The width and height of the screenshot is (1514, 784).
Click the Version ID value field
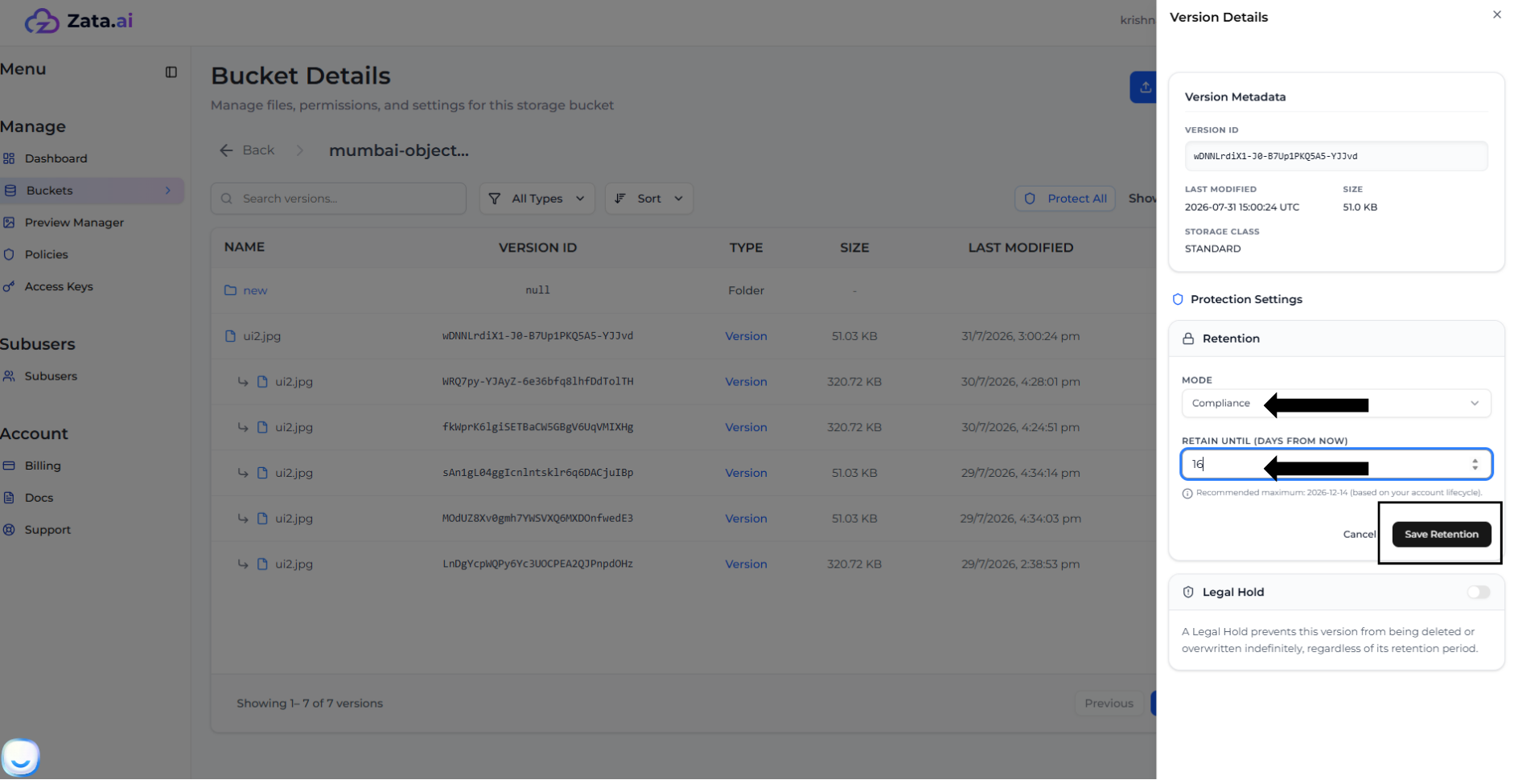coord(1335,156)
